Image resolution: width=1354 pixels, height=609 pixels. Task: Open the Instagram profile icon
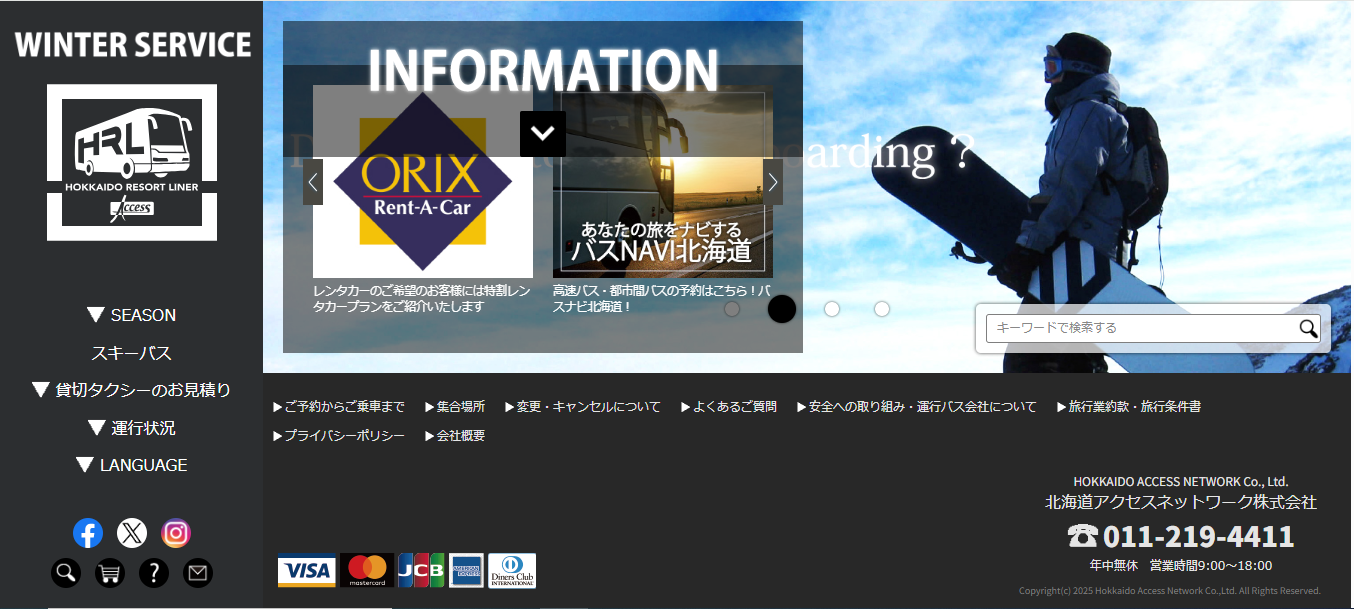click(x=176, y=533)
